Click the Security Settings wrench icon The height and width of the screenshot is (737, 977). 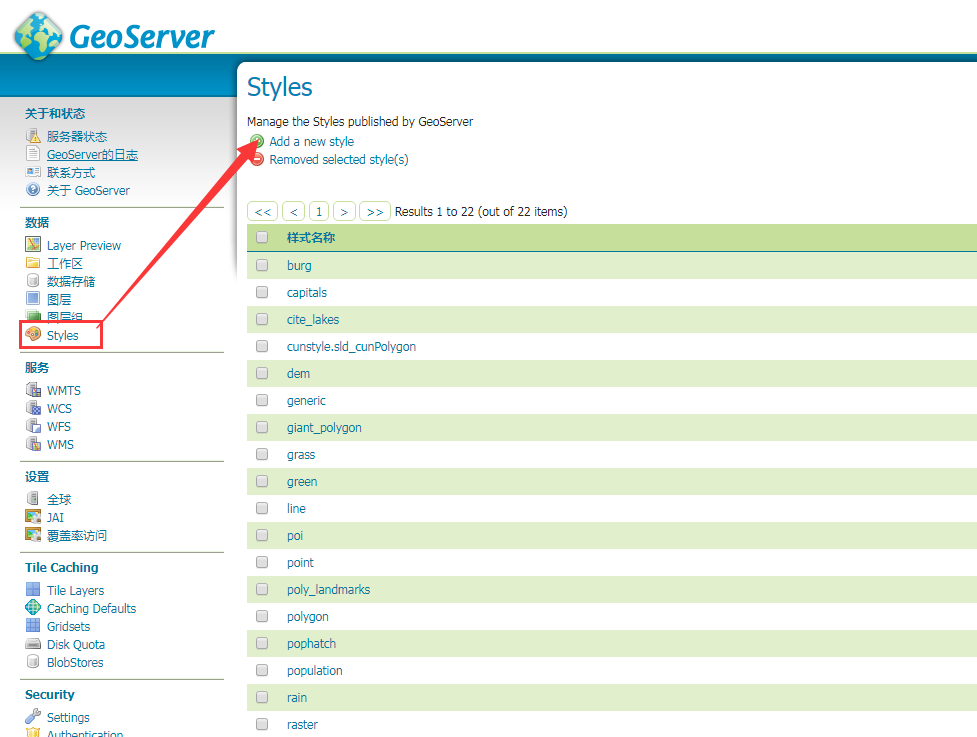[33, 716]
